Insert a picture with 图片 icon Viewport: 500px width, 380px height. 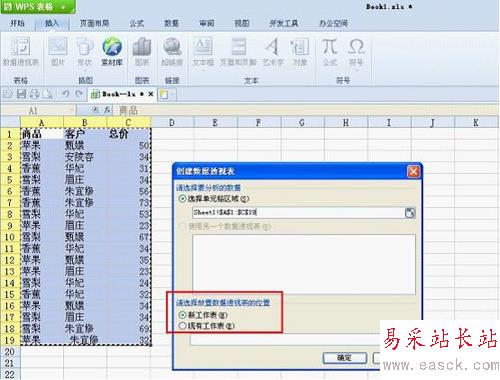[x=58, y=51]
